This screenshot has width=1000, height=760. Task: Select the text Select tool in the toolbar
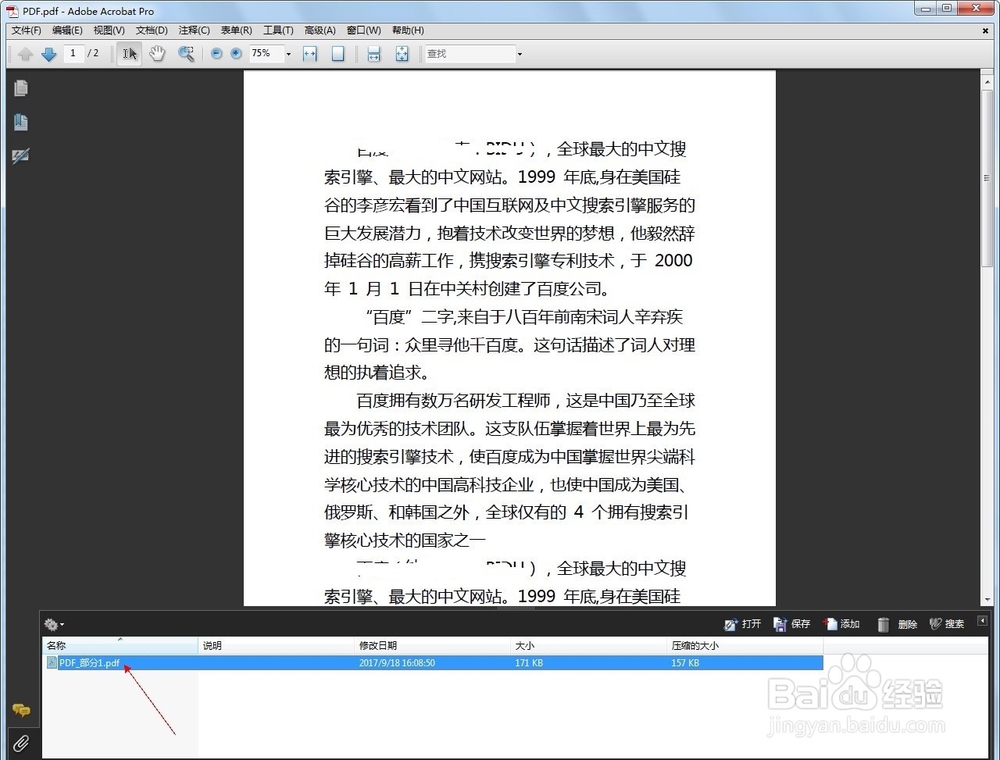pos(129,54)
